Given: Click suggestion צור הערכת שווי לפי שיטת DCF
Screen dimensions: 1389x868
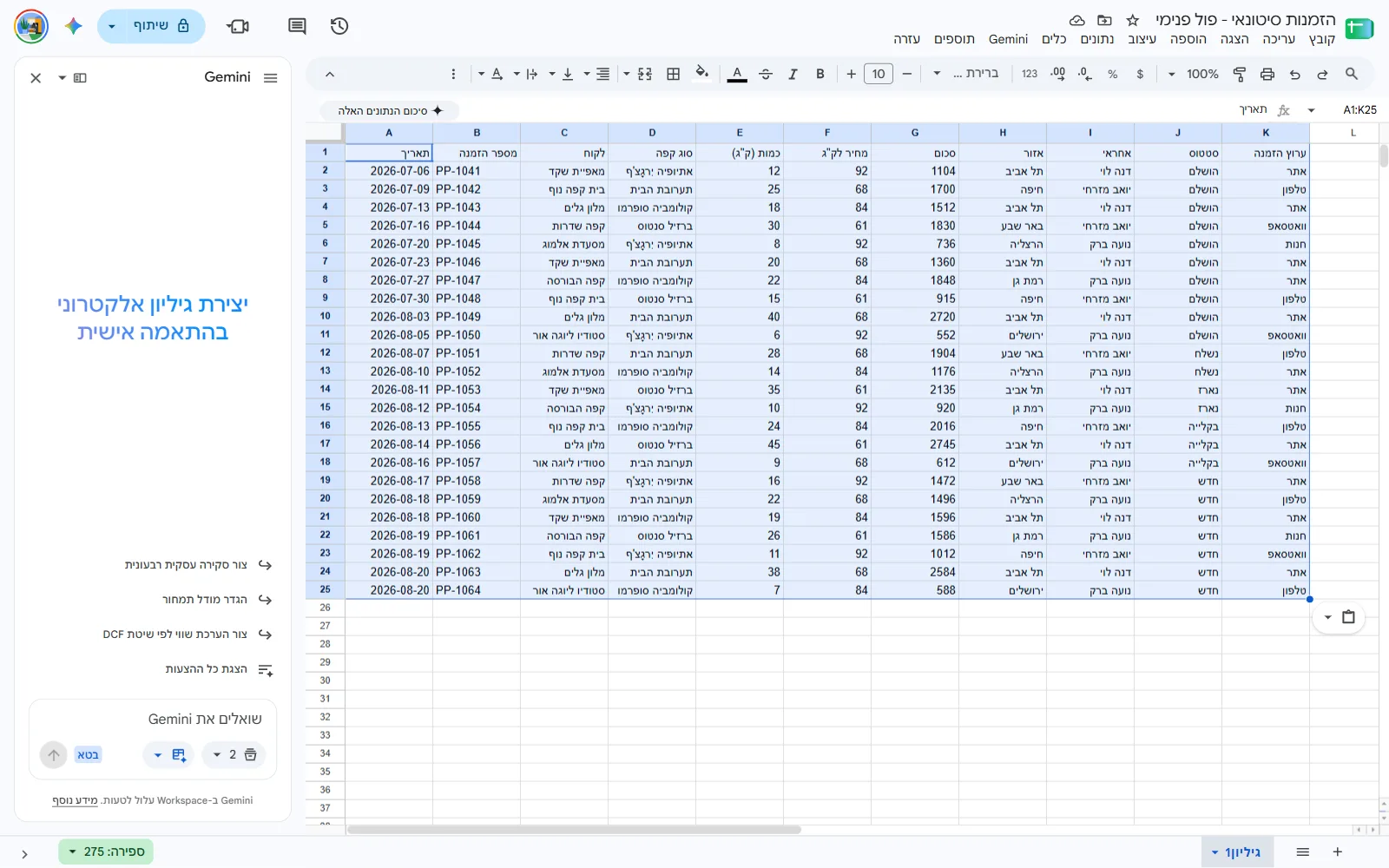Looking at the screenshot, I should click(188, 635).
